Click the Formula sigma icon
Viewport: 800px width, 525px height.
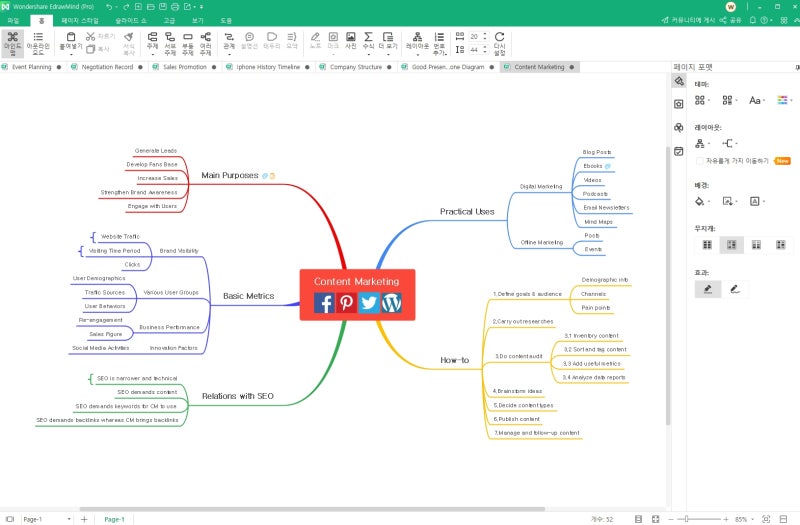tap(368, 37)
